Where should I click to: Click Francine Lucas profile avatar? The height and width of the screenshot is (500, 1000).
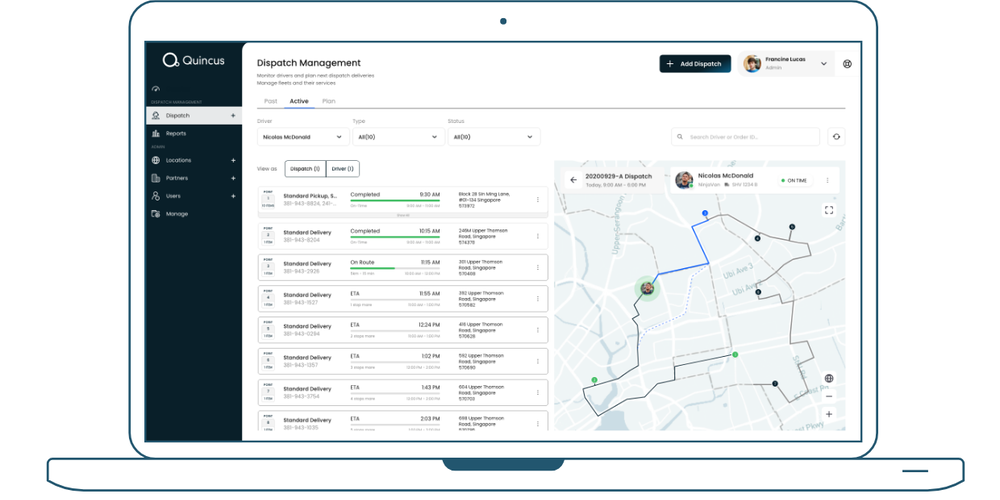pyautogui.click(x=752, y=64)
